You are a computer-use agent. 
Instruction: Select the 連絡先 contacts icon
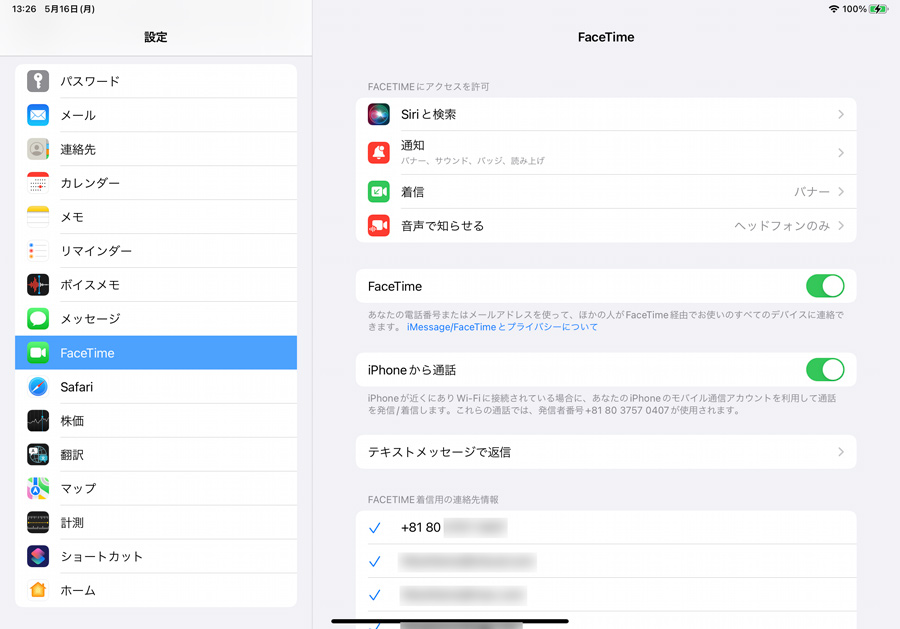[38, 149]
